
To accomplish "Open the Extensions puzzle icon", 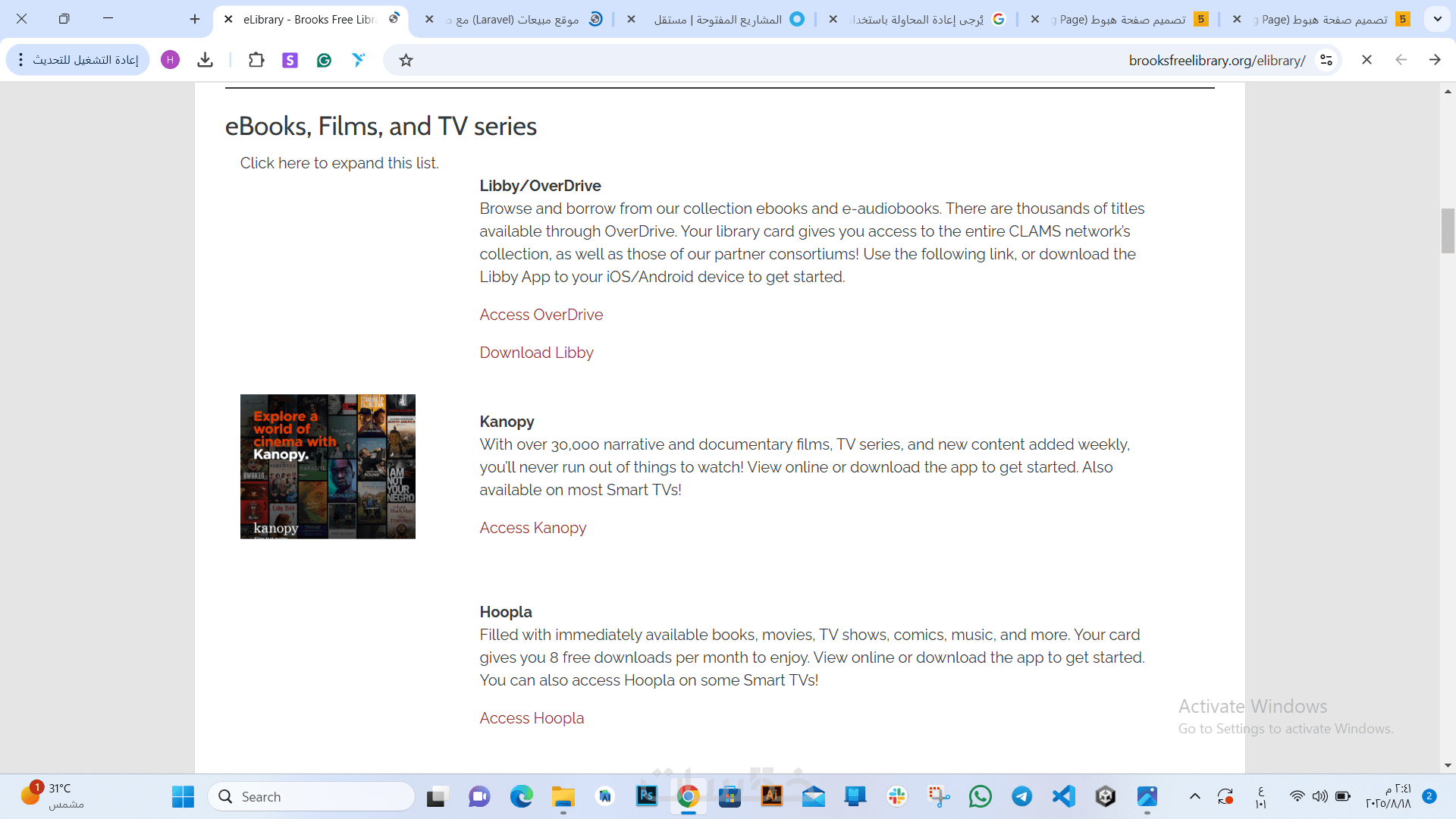I will (x=256, y=60).
